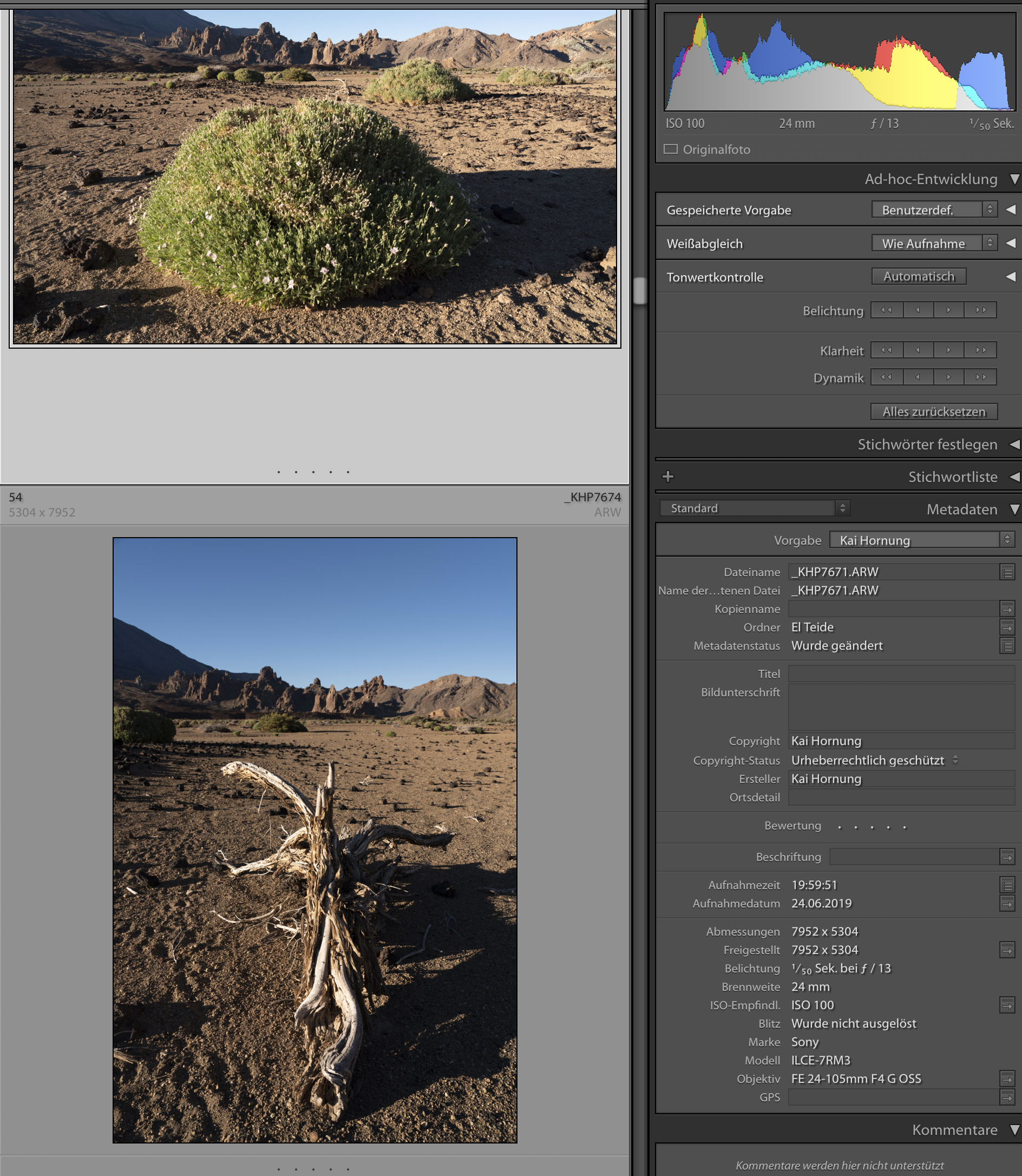Click the Freigestellt arrow icon

1007,950
